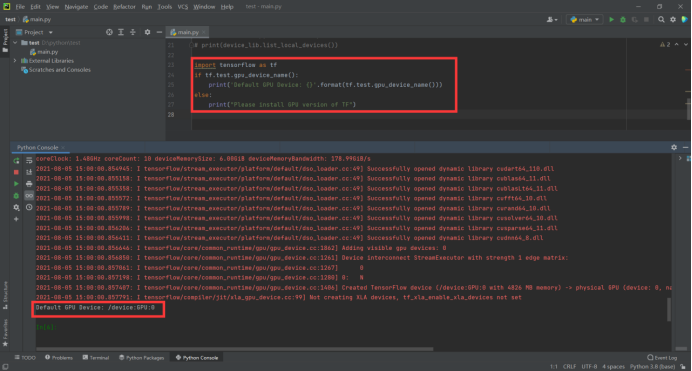Select main.py in the Project tree
Screen dimensions: 692x371
[44, 52]
